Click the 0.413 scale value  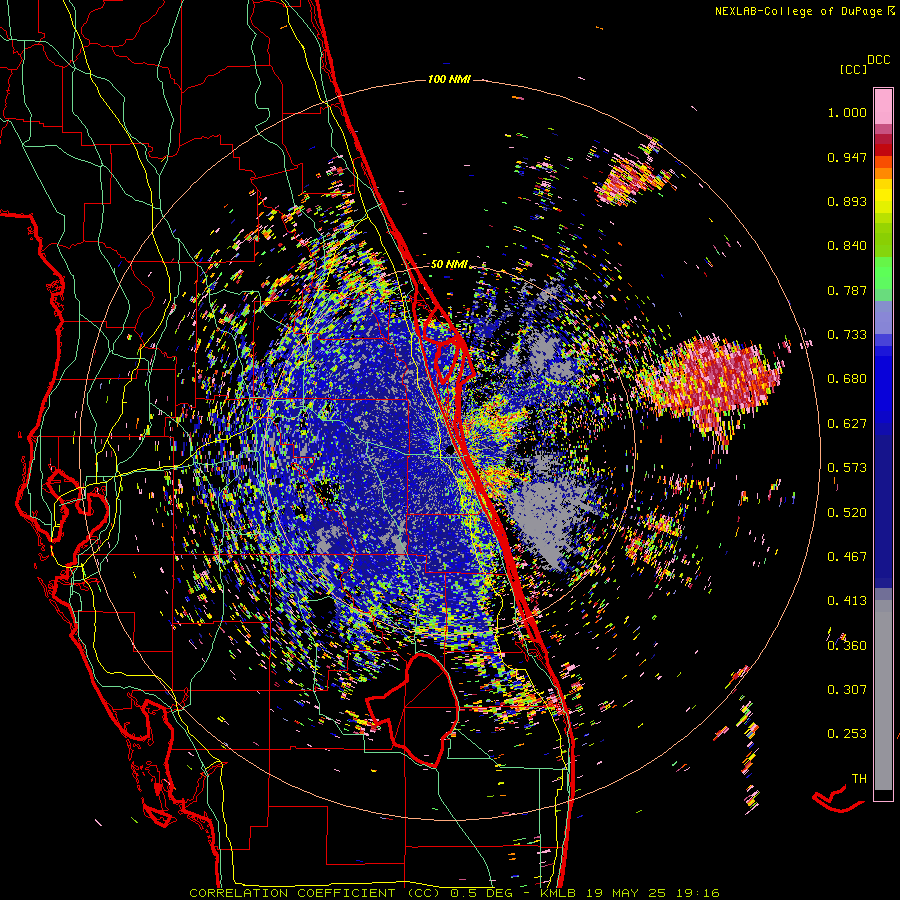point(847,601)
